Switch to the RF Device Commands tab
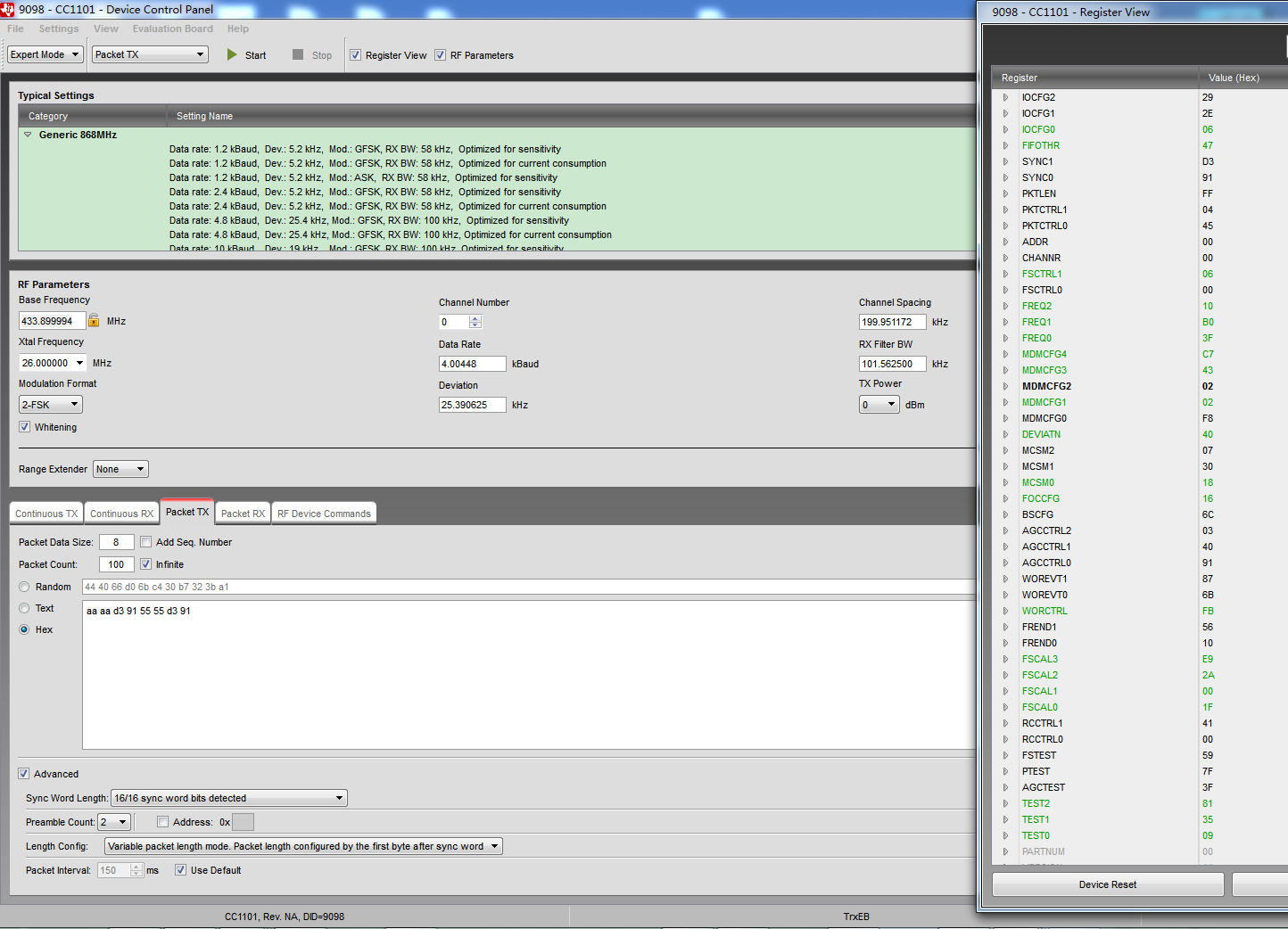The height and width of the screenshot is (929, 1288). point(324,514)
